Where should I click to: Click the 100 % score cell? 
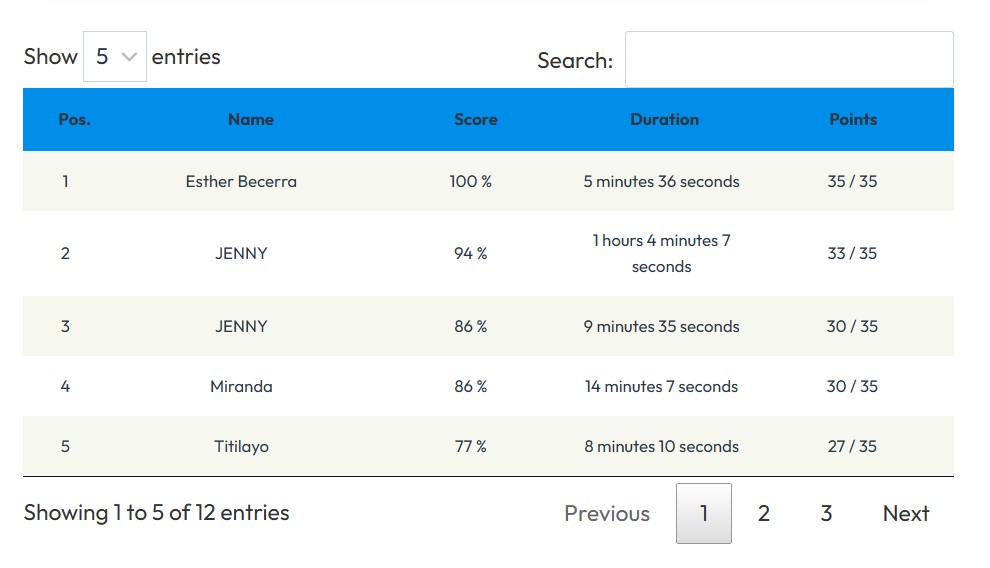click(470, 181)
